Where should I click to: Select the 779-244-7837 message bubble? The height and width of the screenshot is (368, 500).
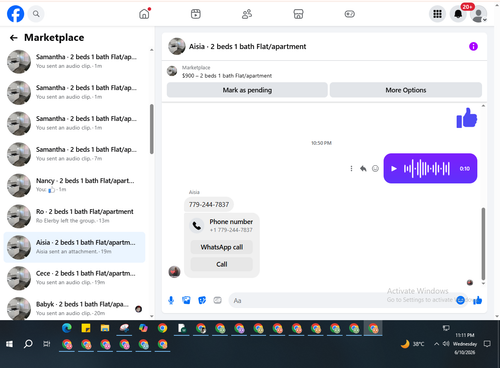coord(209,204)
